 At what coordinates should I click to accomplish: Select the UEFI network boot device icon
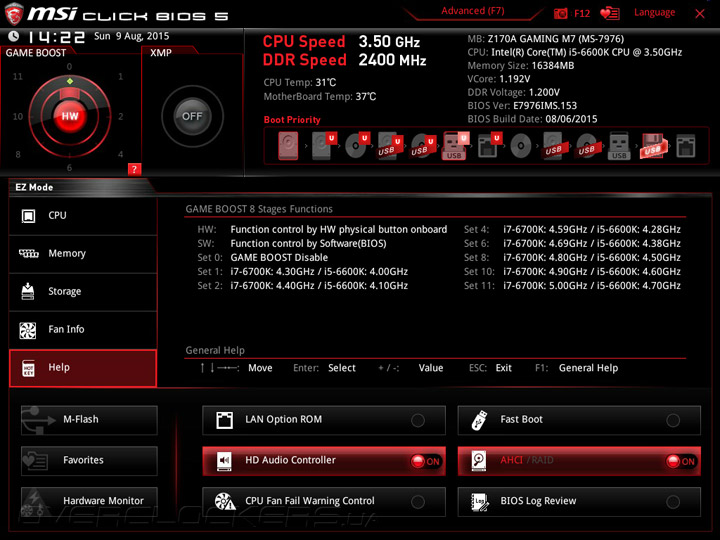click(x=489, y=146)
